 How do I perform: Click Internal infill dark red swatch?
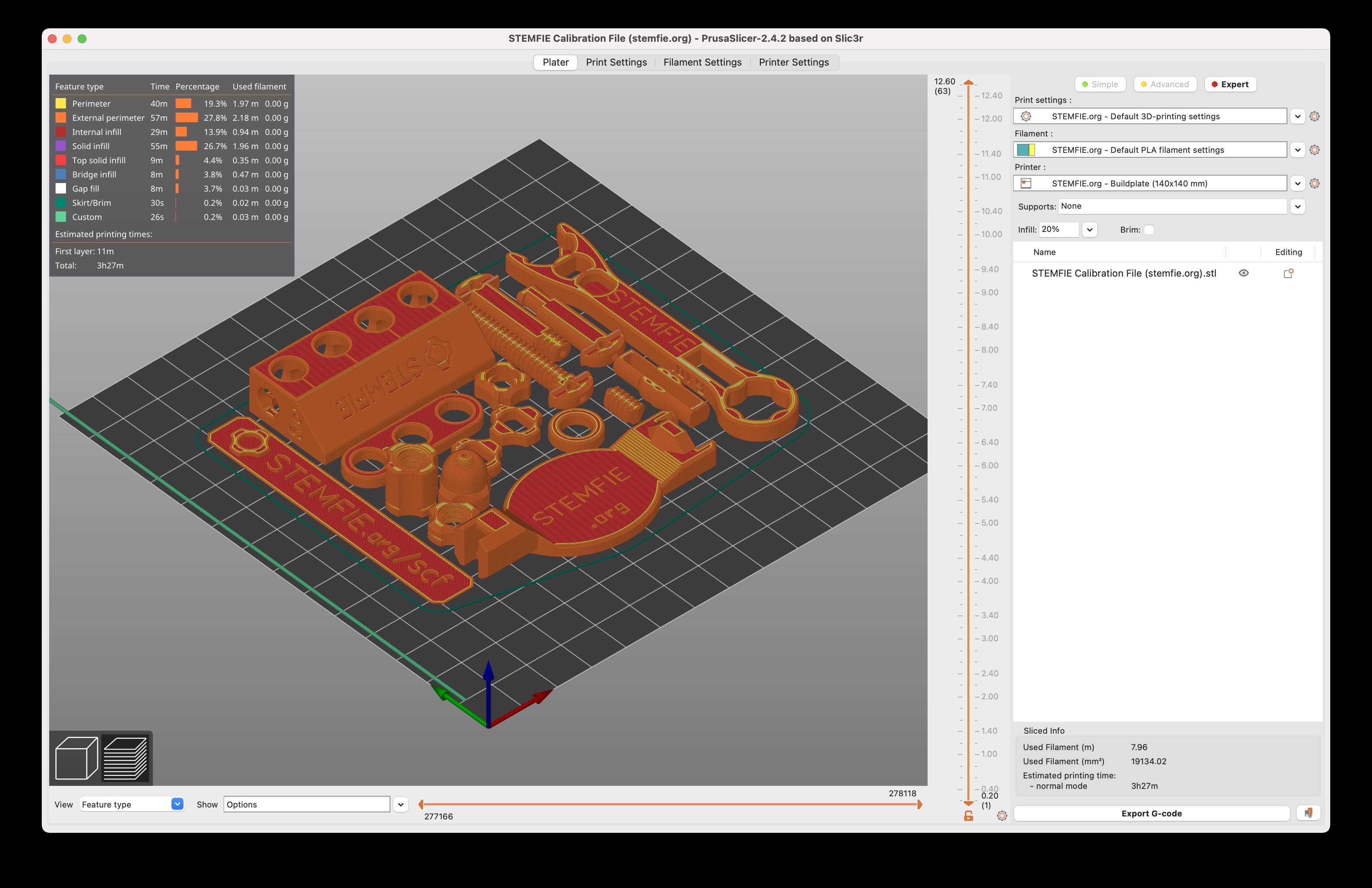pos(60,132)
